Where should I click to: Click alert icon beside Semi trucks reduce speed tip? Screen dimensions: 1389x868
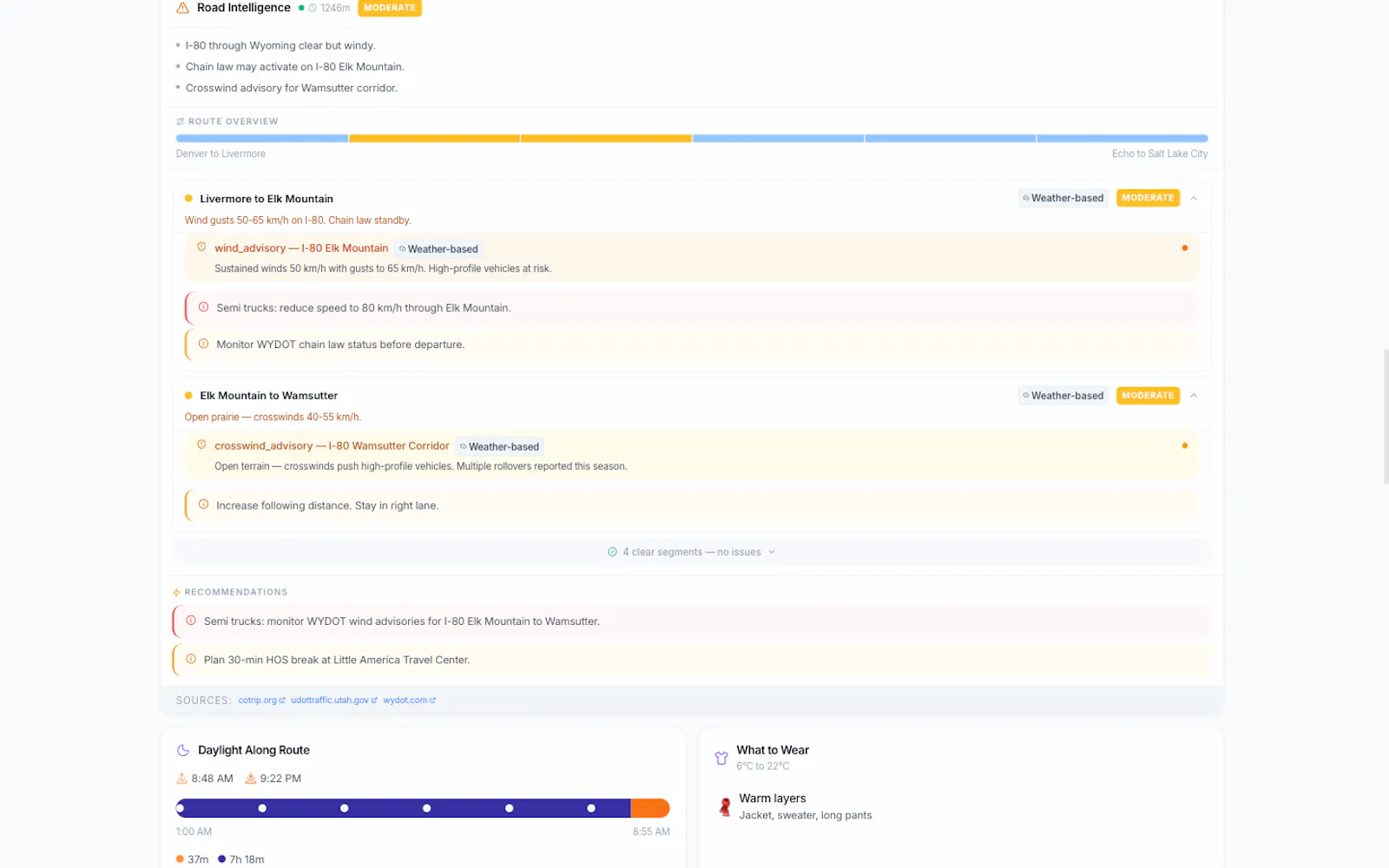pyautogui.click(x=203, y=307)
